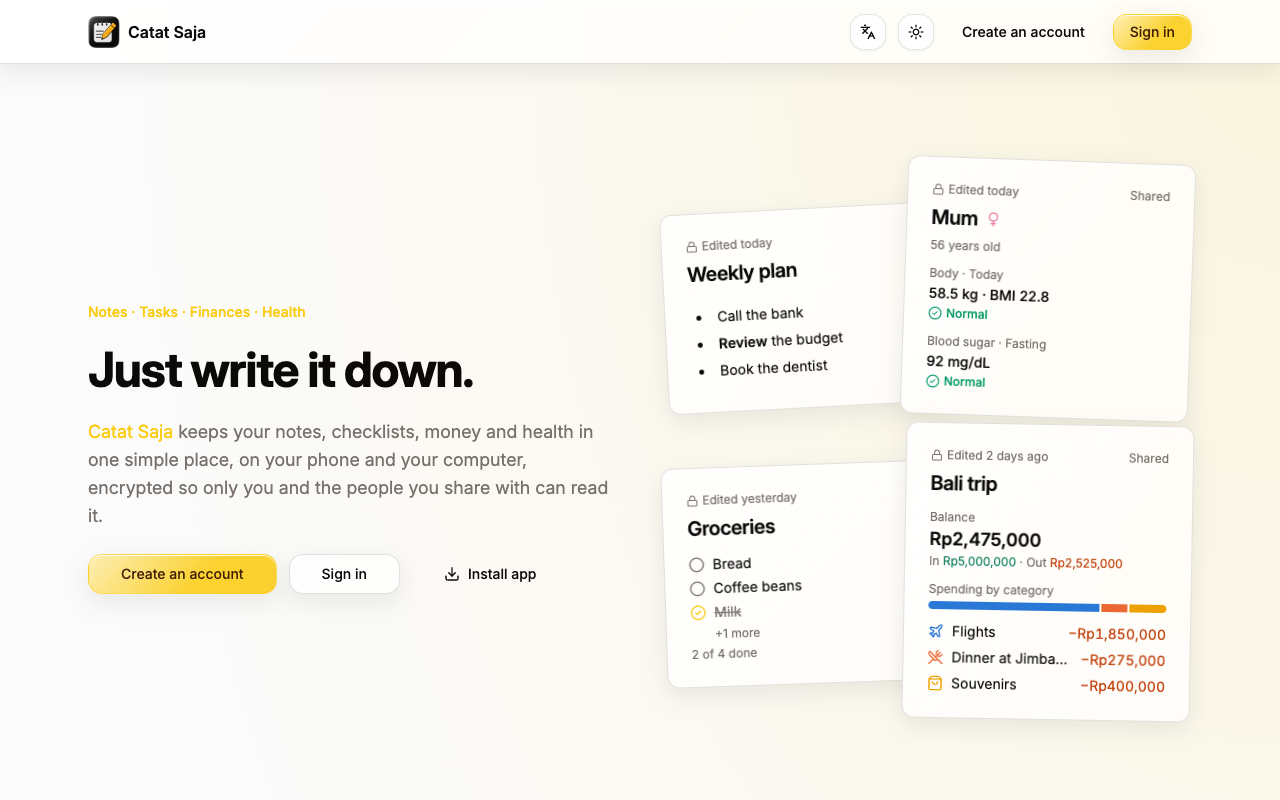Open the Bali trip card title
1280x800 pixels.
click(x=964, y=483)
